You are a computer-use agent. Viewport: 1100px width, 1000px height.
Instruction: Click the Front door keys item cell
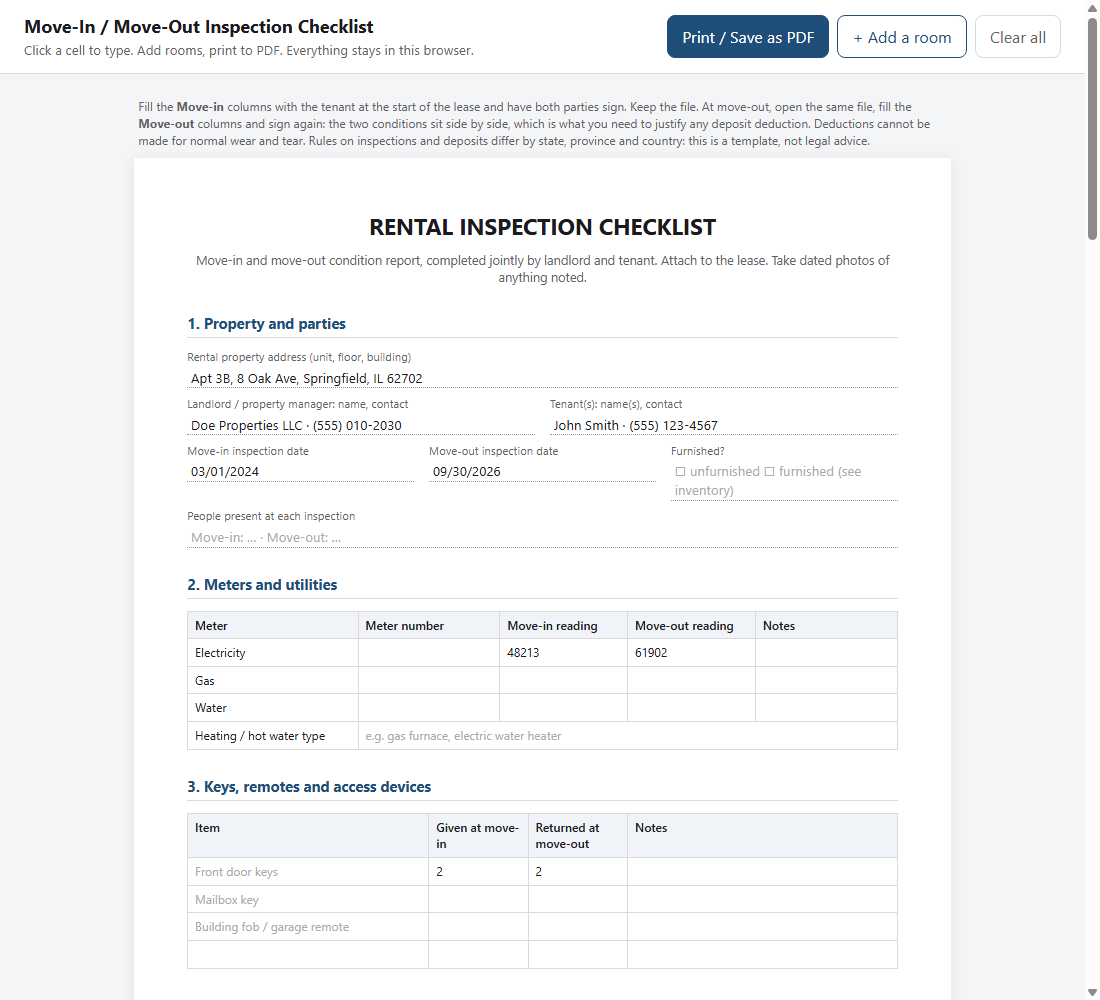(307, 872)
